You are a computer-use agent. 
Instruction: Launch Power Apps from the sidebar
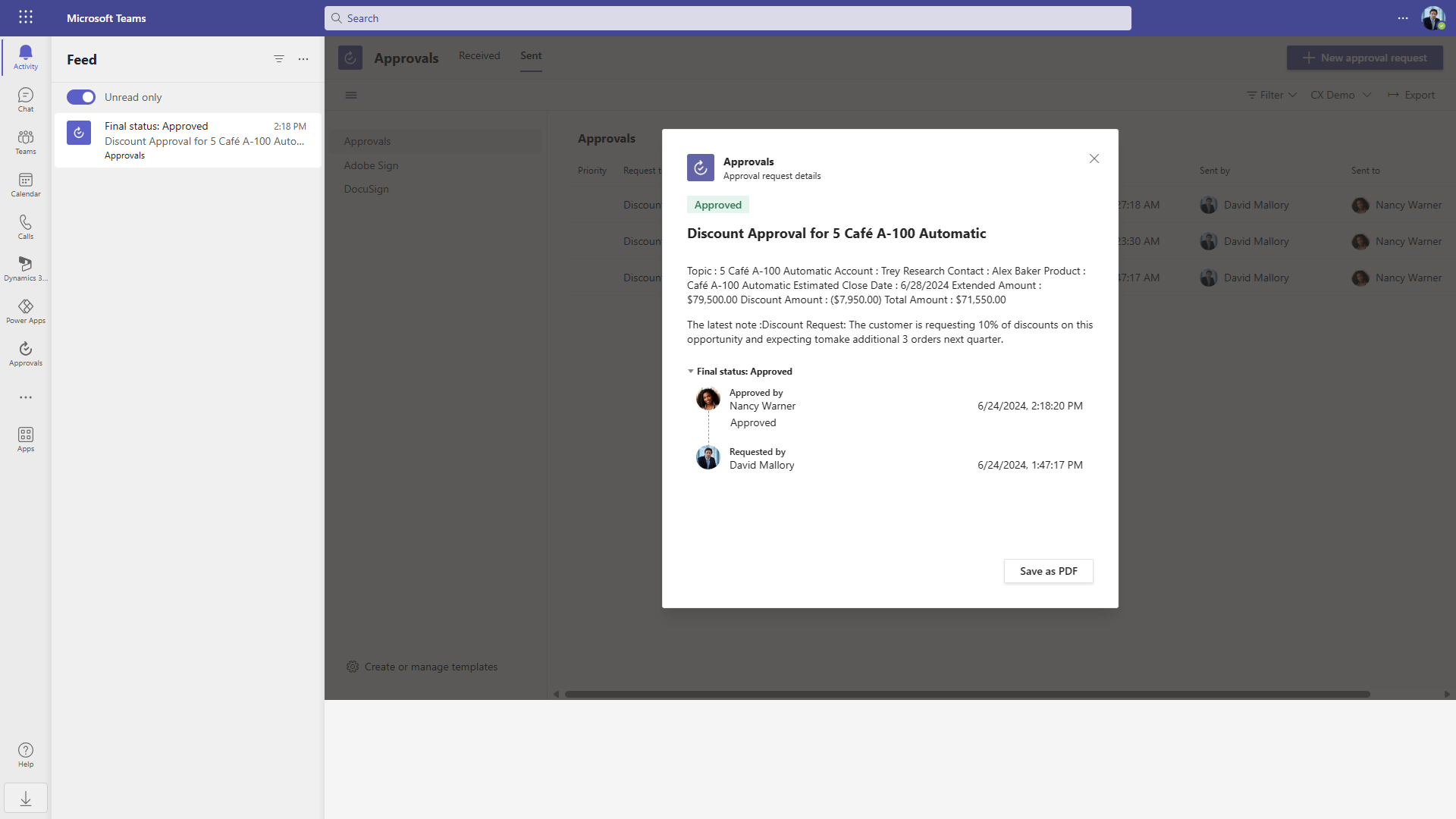click(x=25, y=312)
